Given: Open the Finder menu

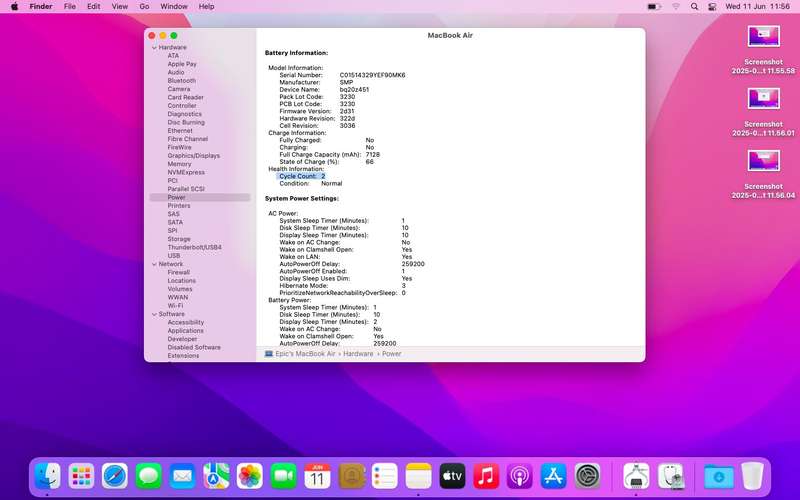Looking at the screenshot, I should (41, 7).
